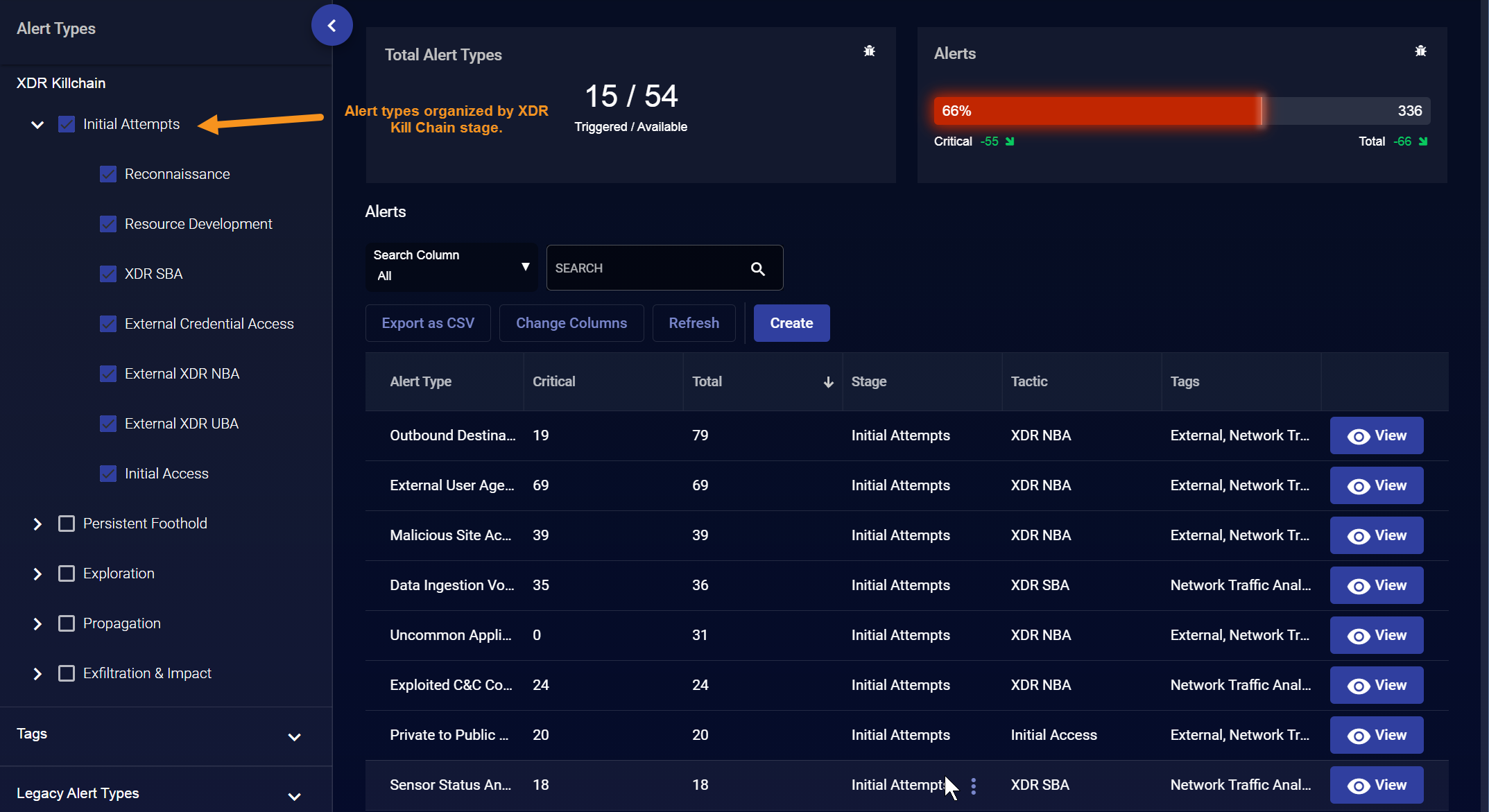Enable the Persistent Foothold checkbox
The image size is (1489, 812).
click(67, 524)
